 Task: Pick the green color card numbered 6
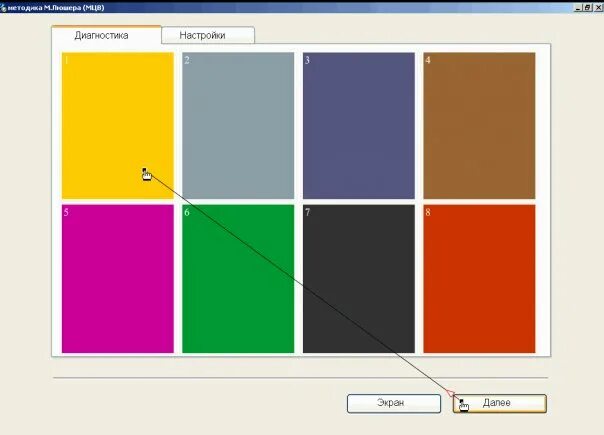pyautogui.click(x=238, y=279)
